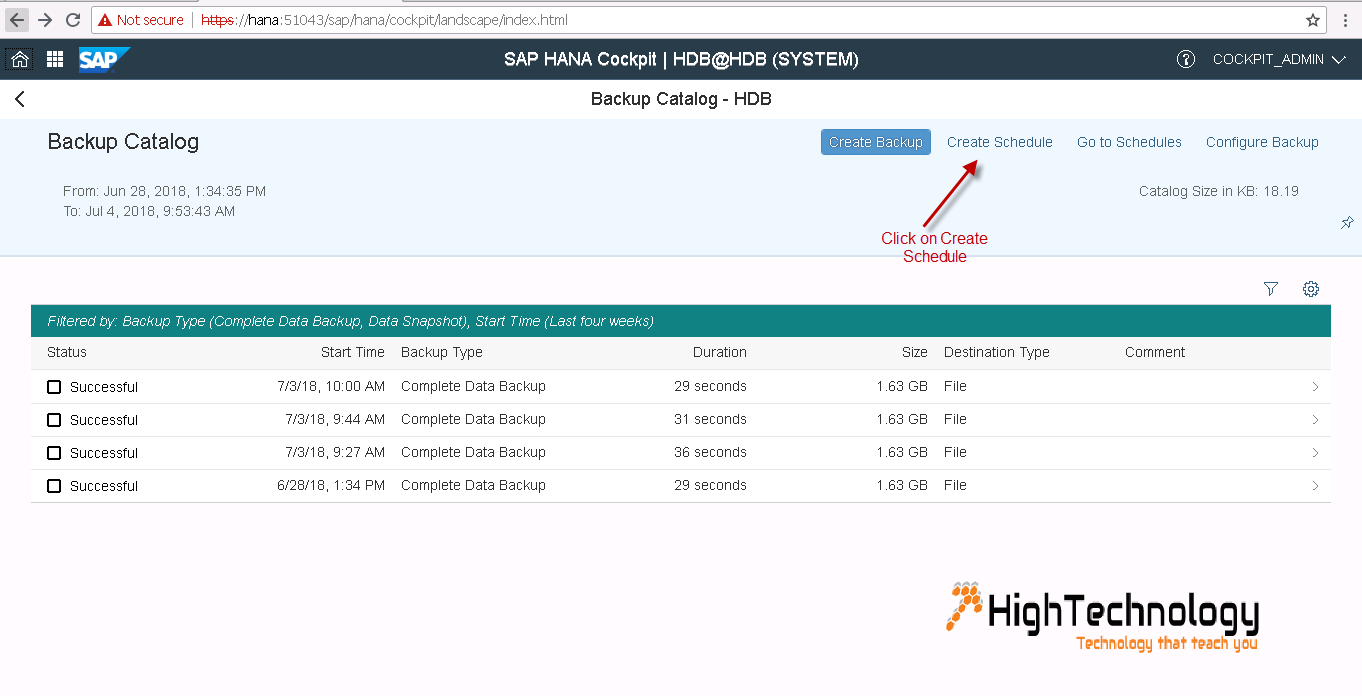The width and height of the screenshot is (1362, 696).
Task: Expand details of the 9:44 AM backup row
Action: [x=1315, y=420]
